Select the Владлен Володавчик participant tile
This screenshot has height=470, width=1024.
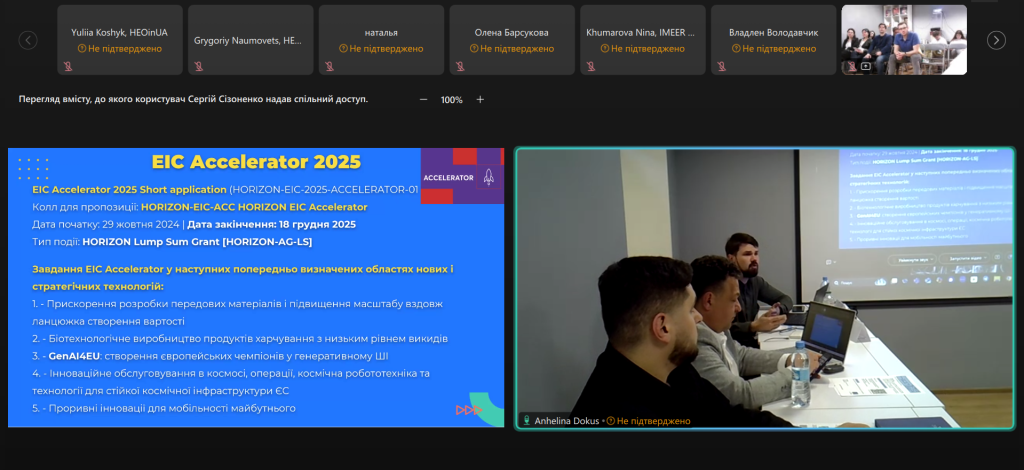[x=773, y=40]
